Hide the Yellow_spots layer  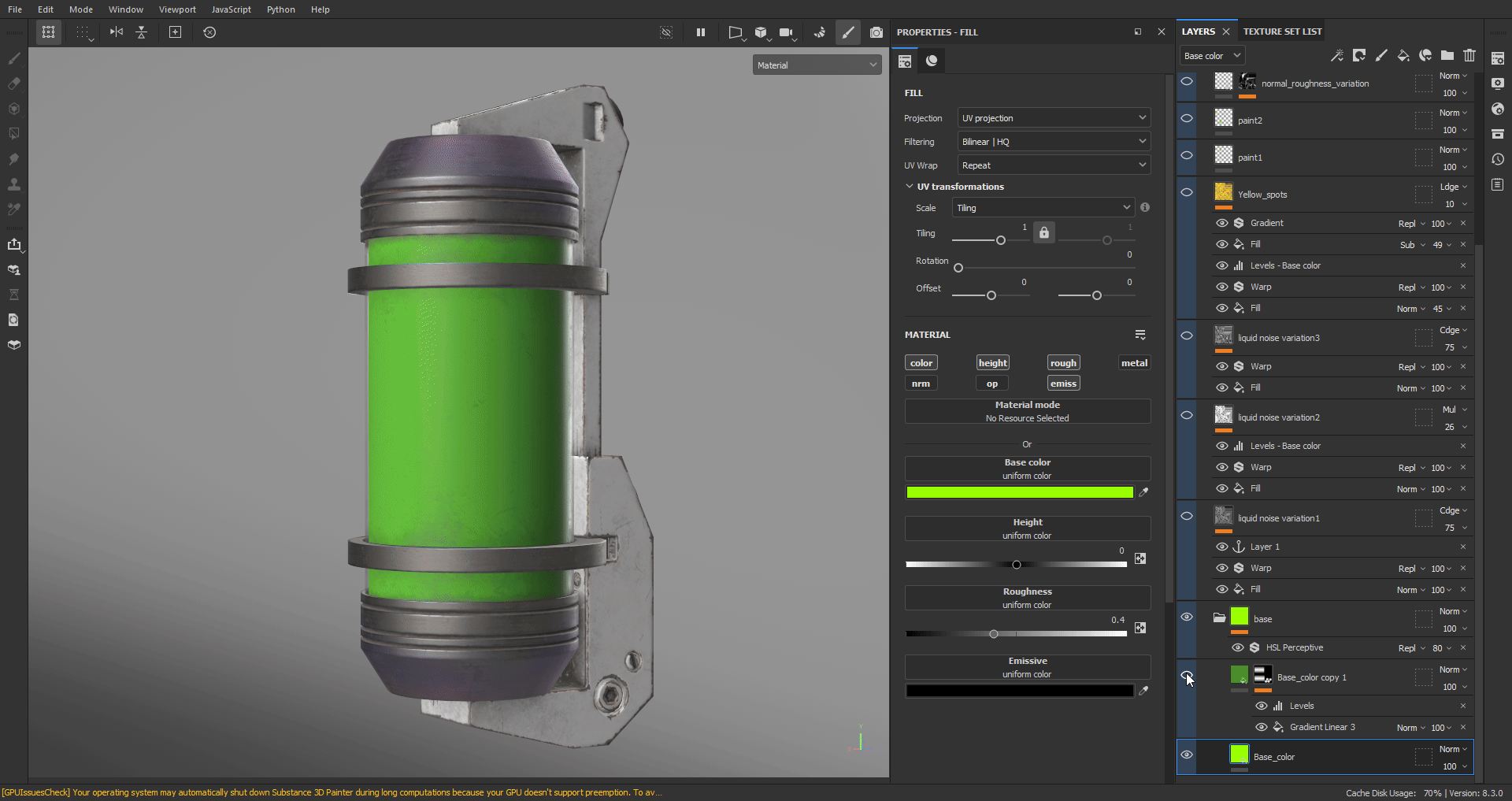click(x=1187, y=193)
